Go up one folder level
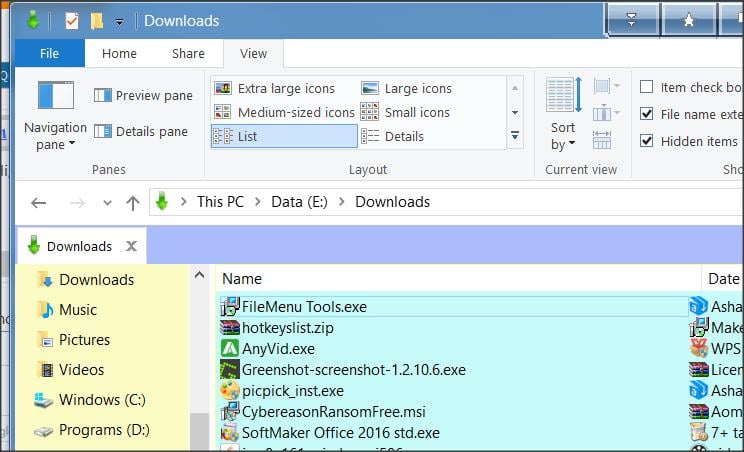The height and width of the screenshot is (452, 744). coord(133,203)
